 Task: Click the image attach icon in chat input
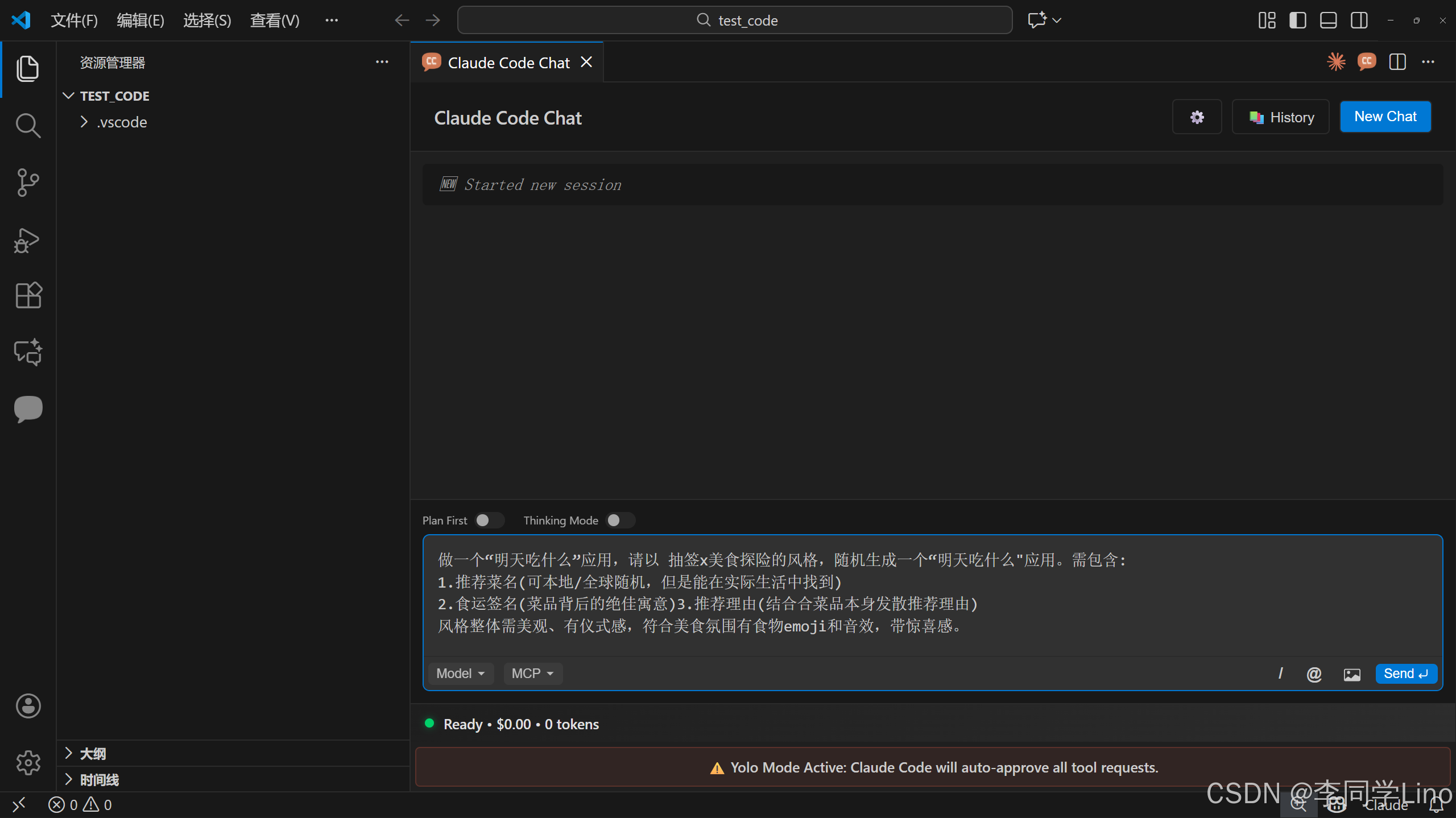[x=1352, y=674]
